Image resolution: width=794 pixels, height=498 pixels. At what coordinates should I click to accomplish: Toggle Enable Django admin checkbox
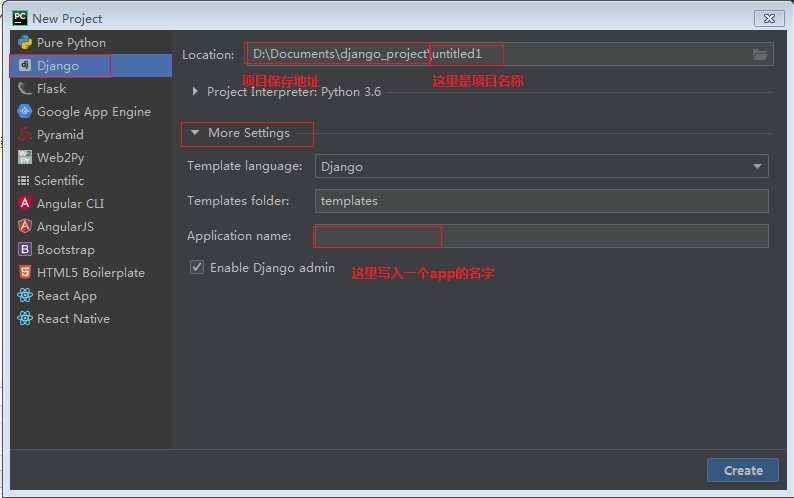click(x=197, y=267)
